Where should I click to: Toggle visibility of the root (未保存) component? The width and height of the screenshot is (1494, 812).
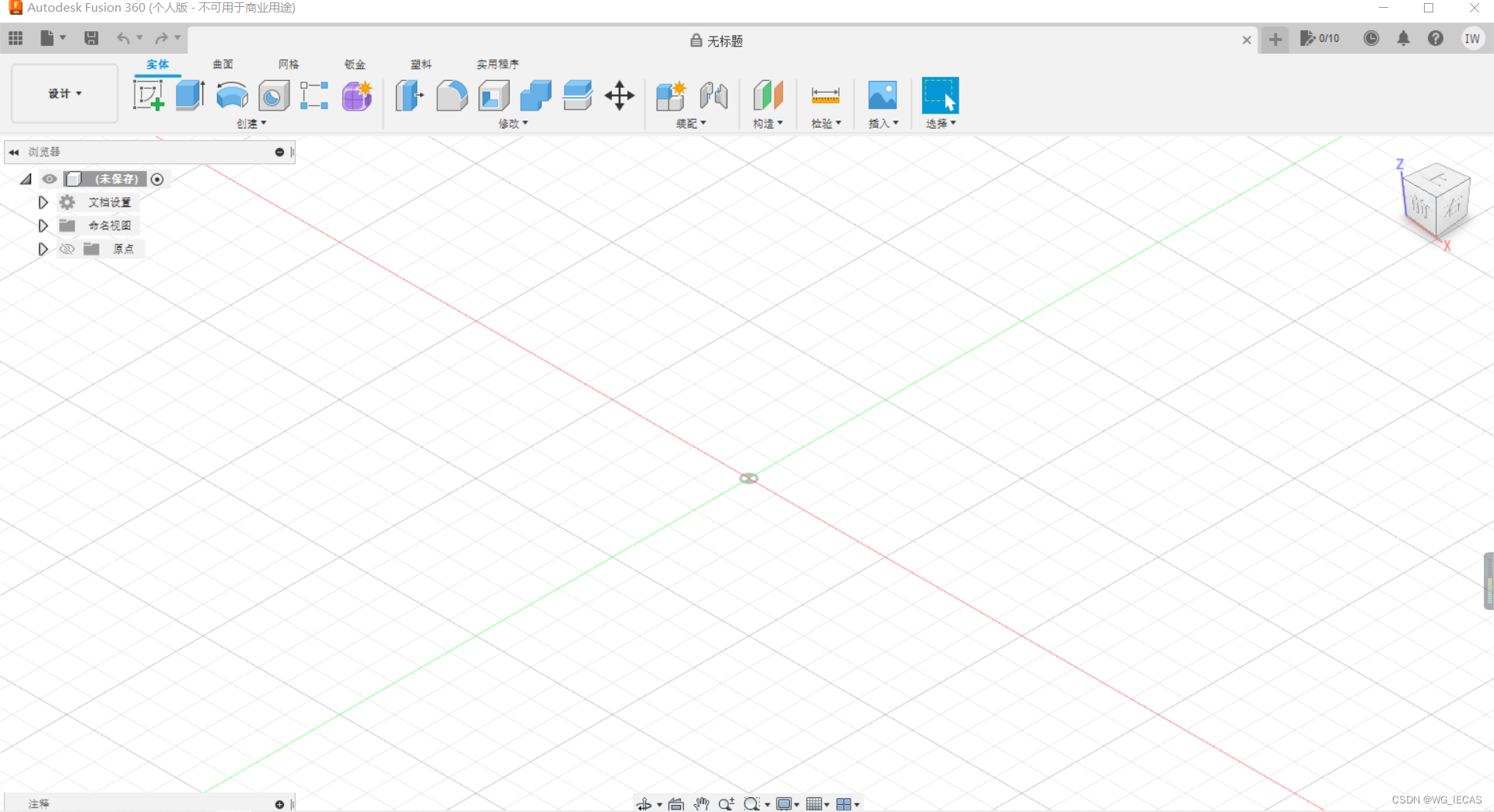pos(50,179)
